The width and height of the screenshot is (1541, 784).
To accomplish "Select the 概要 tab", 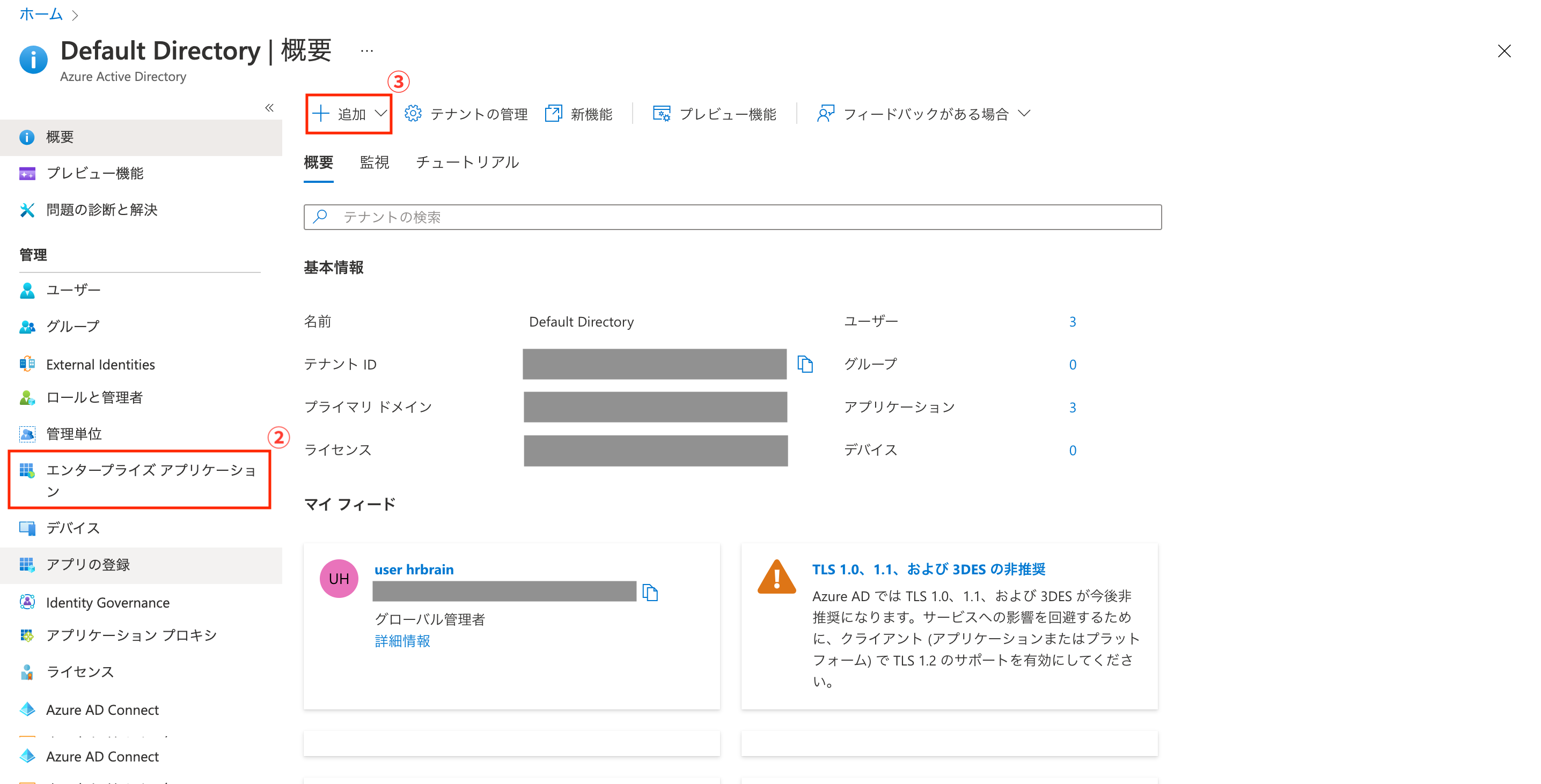I will pyautogui.click(x=318, y=162).
